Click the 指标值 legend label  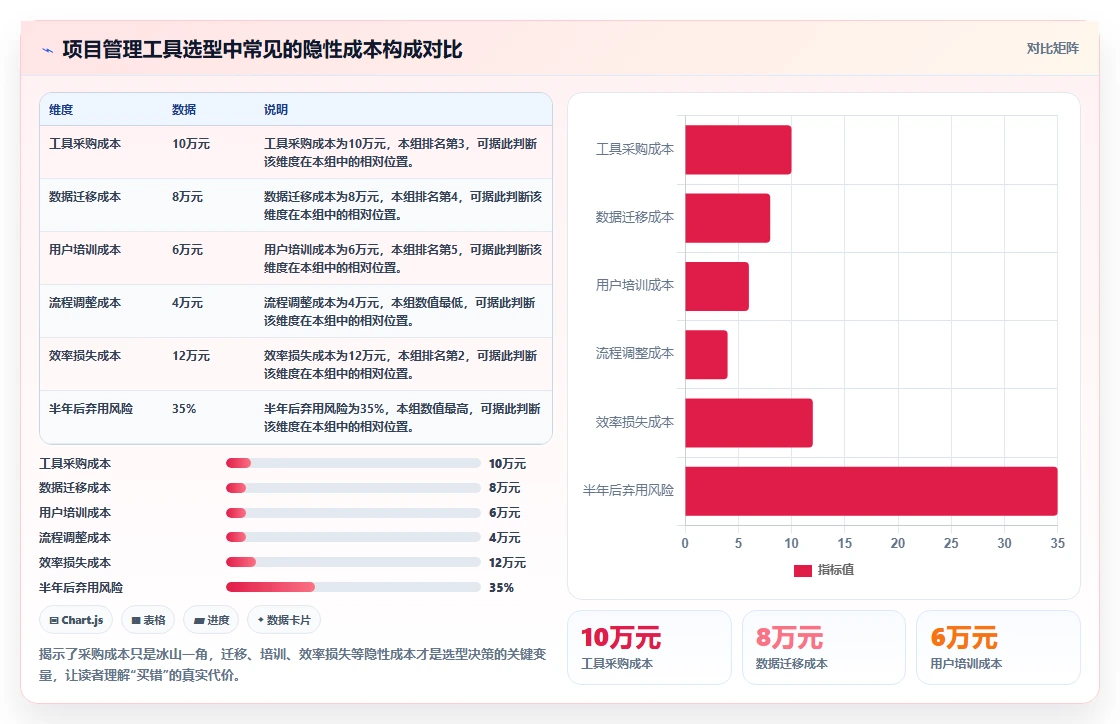click(836, 570)
